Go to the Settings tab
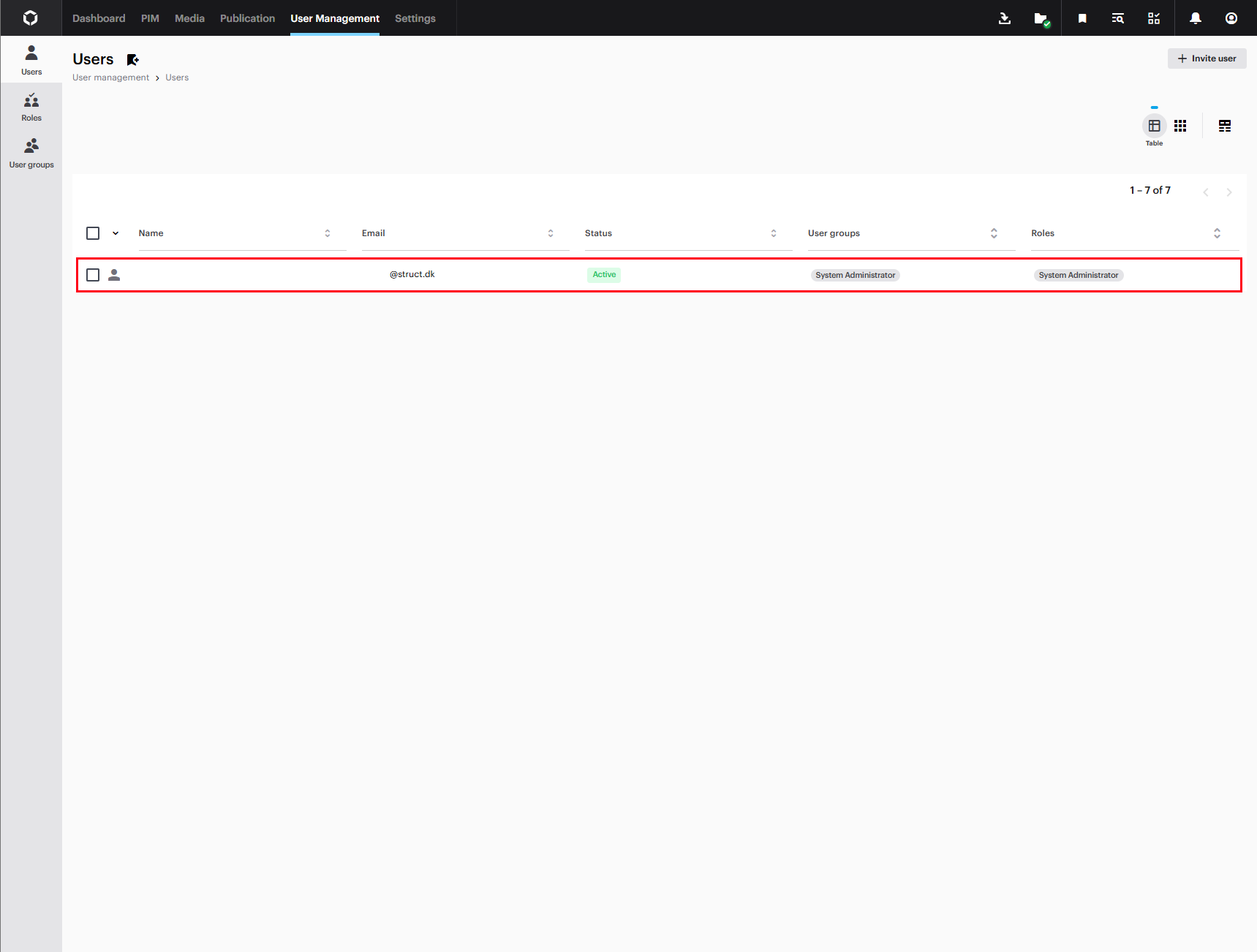 415,18
